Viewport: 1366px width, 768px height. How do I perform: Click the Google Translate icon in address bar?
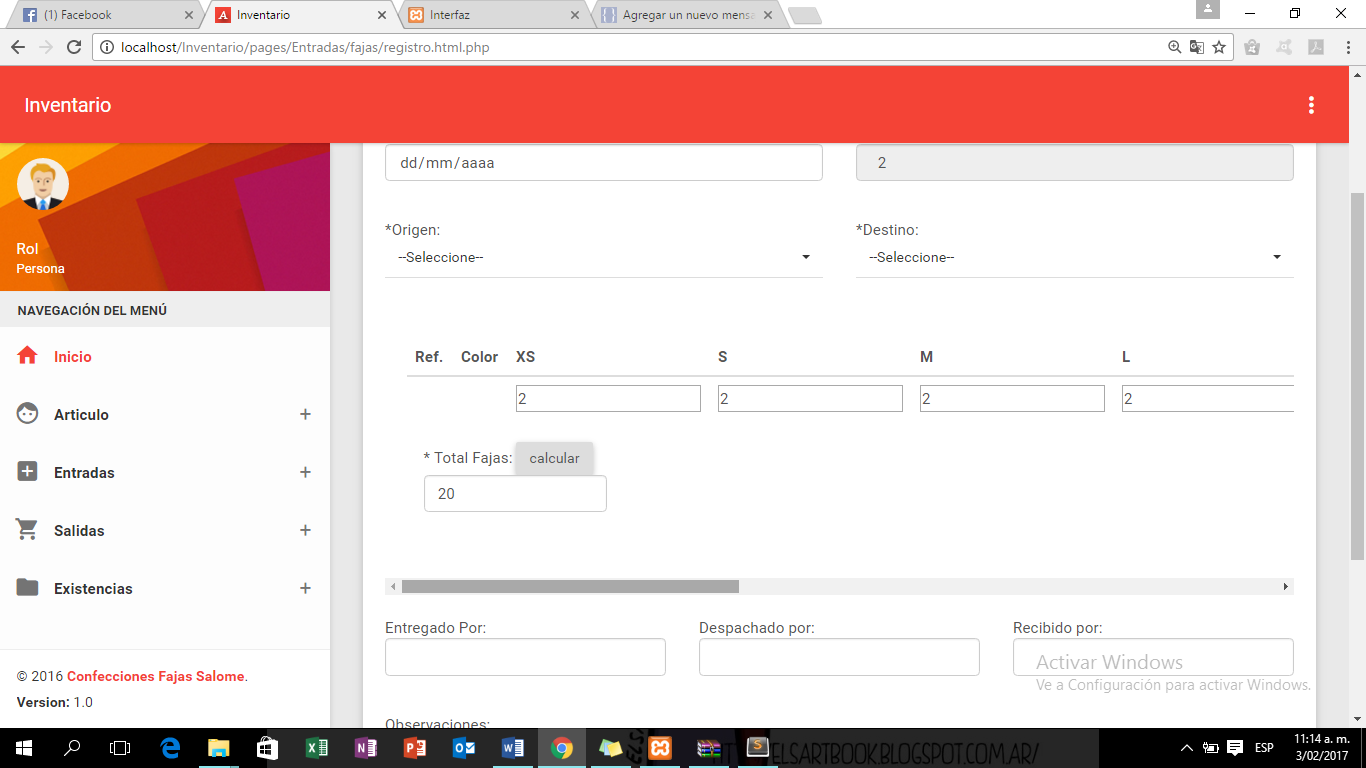[1197, 47]
